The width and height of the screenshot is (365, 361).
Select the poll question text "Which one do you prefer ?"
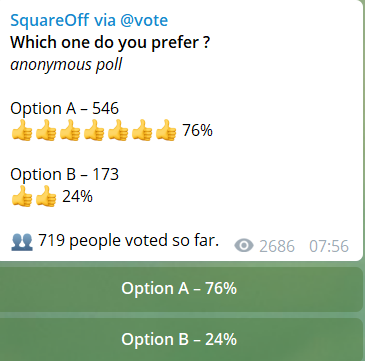point(110,43)
